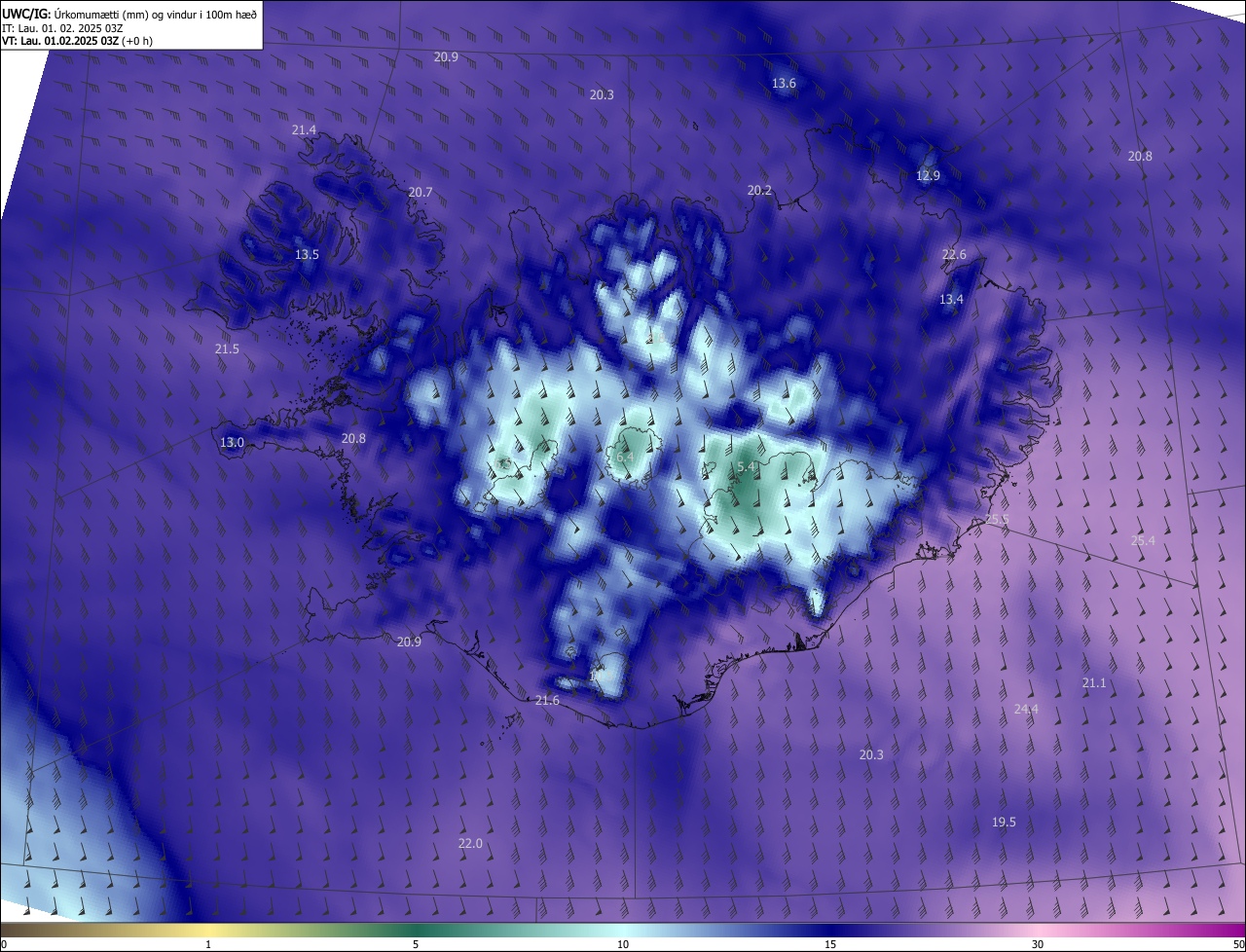Click the 13.6 value label
Image resolution: width=1246 pixels, height=952 pixels.
[784, 84]
